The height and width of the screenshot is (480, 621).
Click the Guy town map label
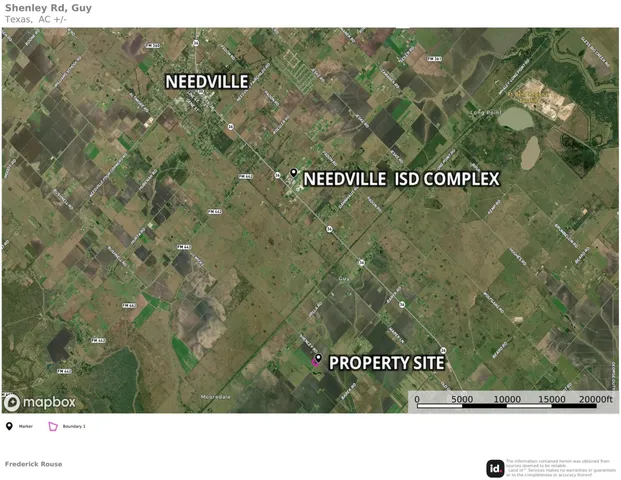[x=344, y=279]
